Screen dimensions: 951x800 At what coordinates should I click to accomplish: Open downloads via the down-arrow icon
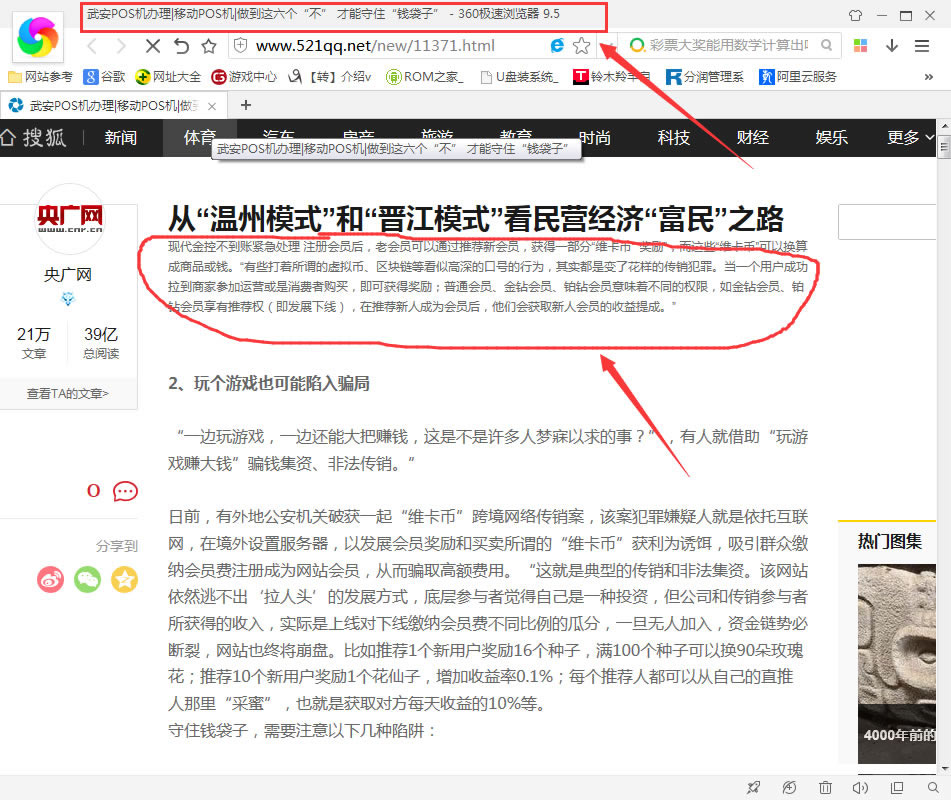point(891,45)
